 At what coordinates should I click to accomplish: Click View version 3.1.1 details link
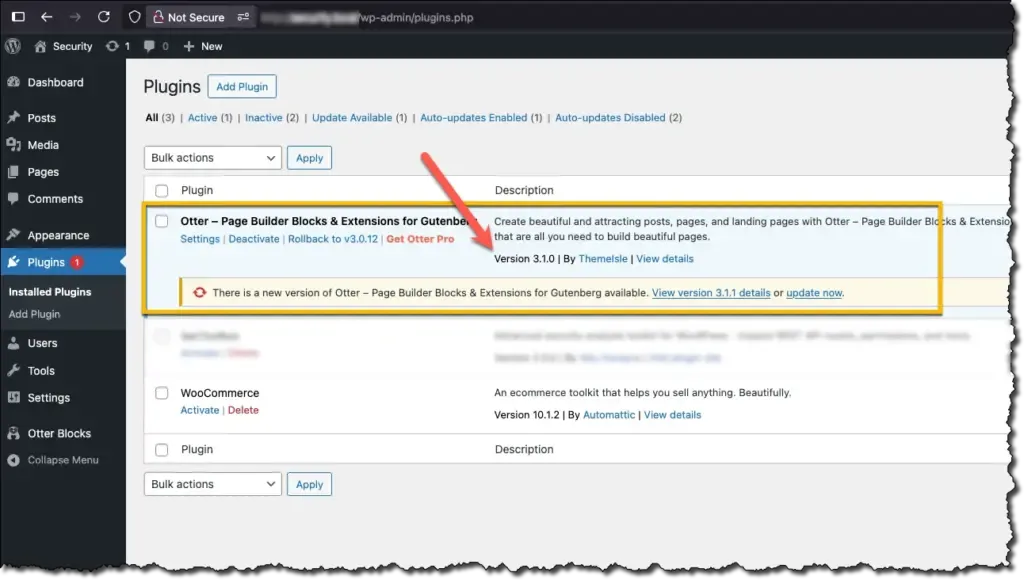pos(711,293)
